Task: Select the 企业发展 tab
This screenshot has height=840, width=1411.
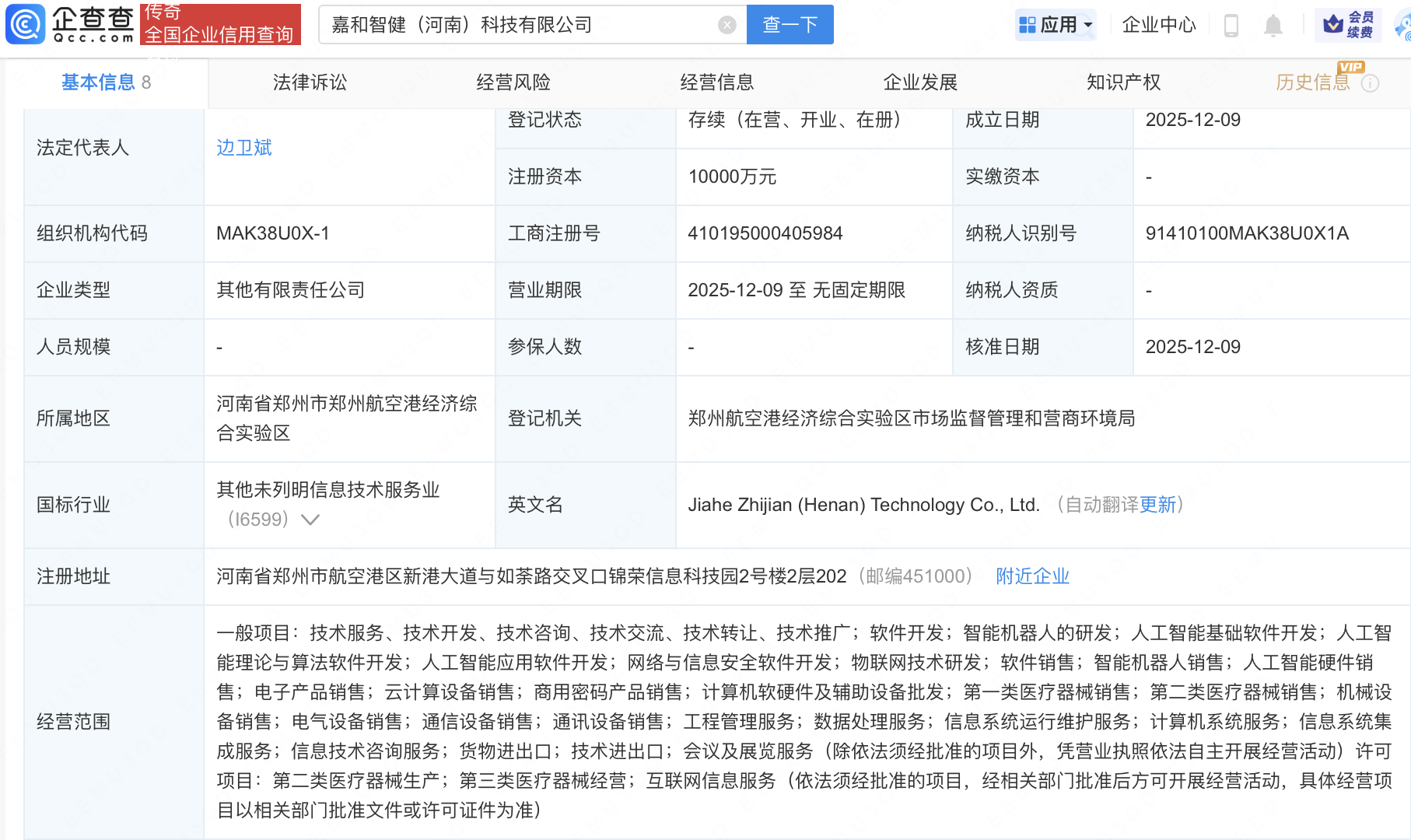Action: click(x=920, y=82)
